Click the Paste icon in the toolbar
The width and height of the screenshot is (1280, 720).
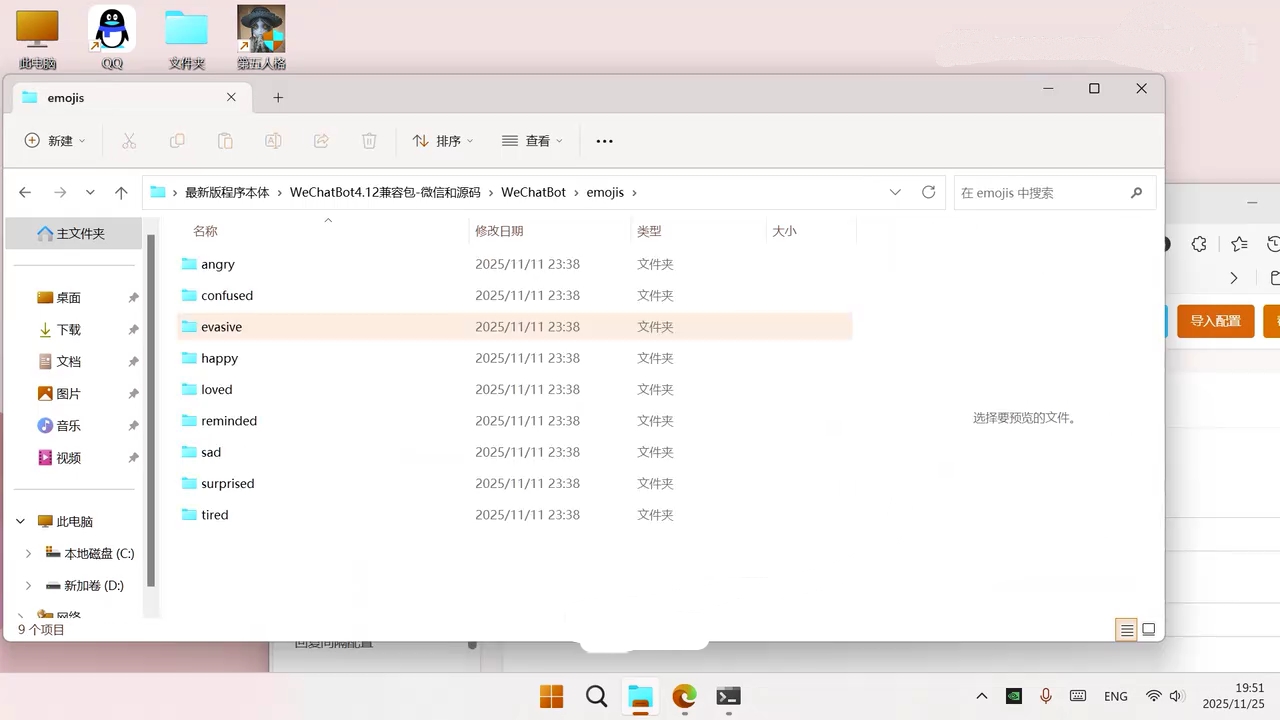(225, 140)
